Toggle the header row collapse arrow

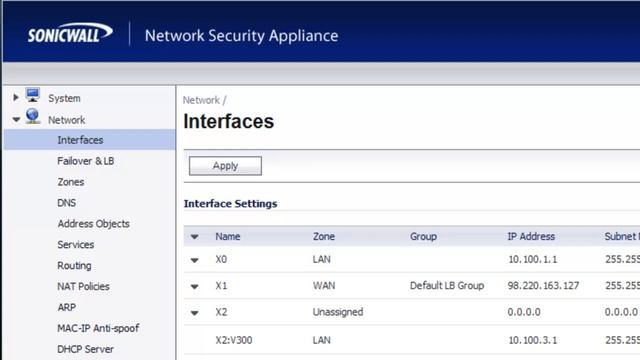pos(195,237)
